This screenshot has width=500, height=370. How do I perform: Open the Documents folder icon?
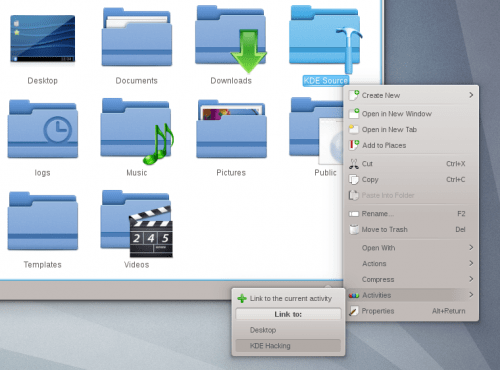[x=137, y=37]
